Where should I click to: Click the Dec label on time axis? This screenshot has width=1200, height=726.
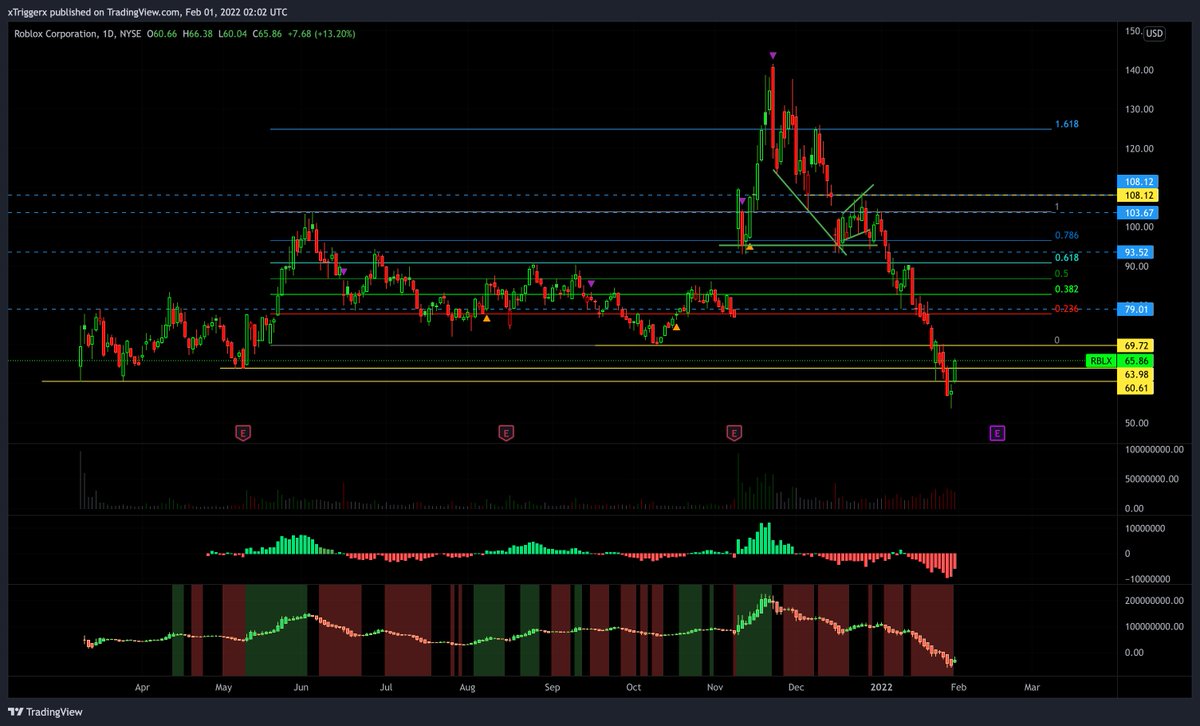pos(796,687)
